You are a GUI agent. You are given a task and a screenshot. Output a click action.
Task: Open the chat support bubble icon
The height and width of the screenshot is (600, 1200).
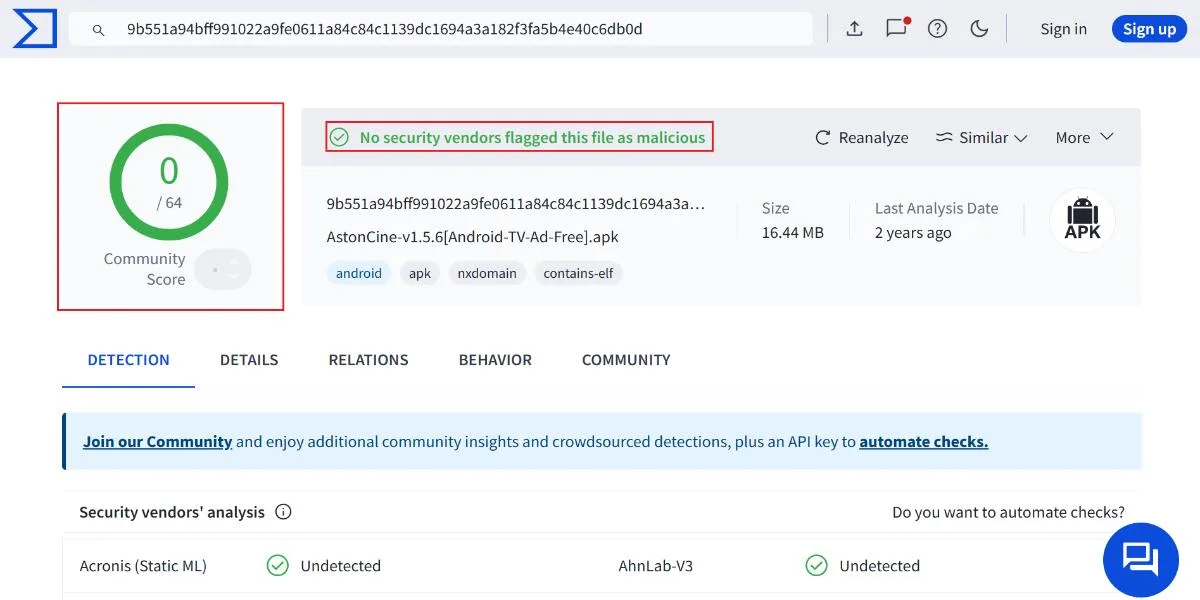pos(1141,560)
